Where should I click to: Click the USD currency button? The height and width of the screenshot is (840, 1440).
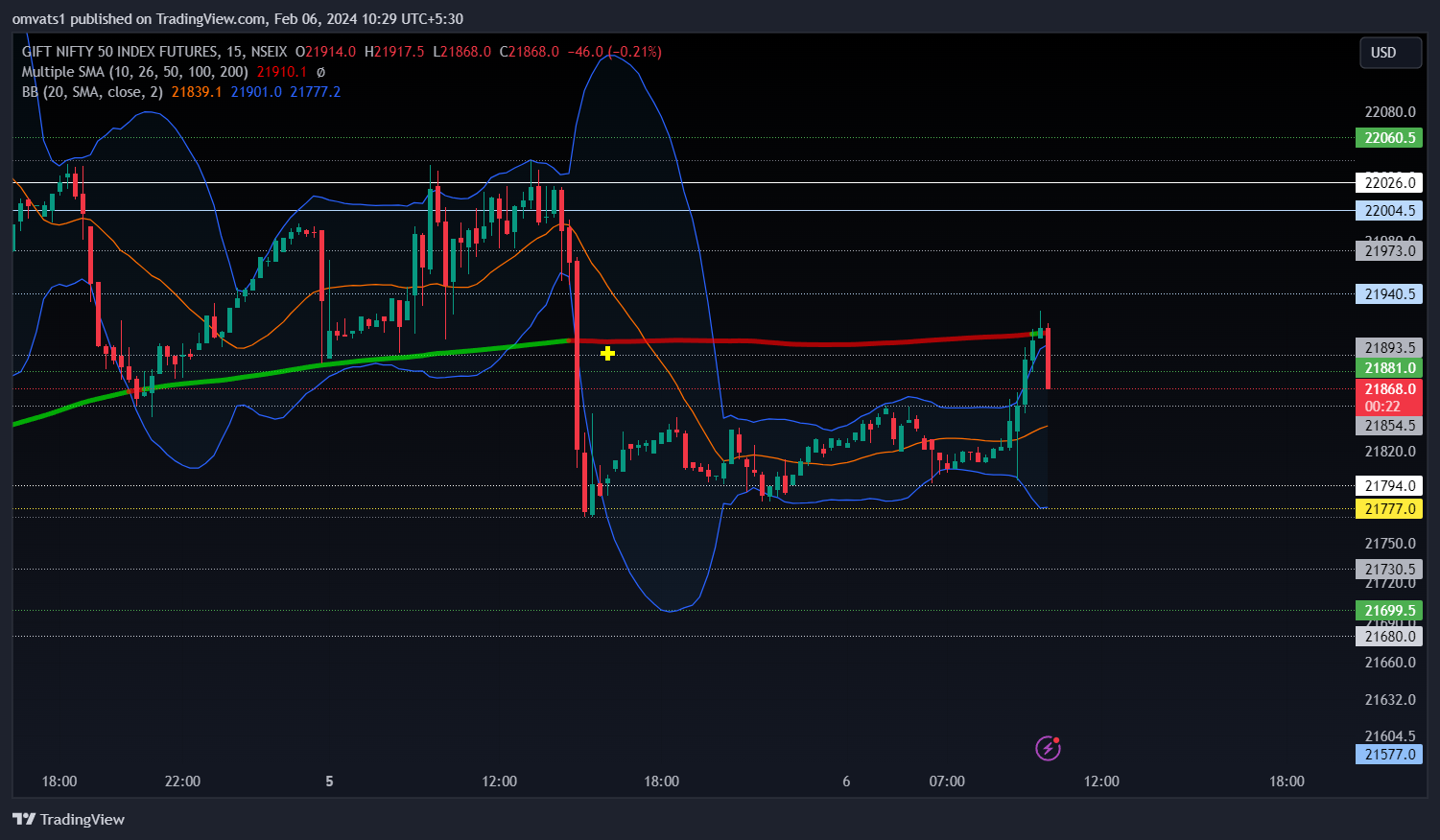pyautogui.click(x=1390, y=53)
